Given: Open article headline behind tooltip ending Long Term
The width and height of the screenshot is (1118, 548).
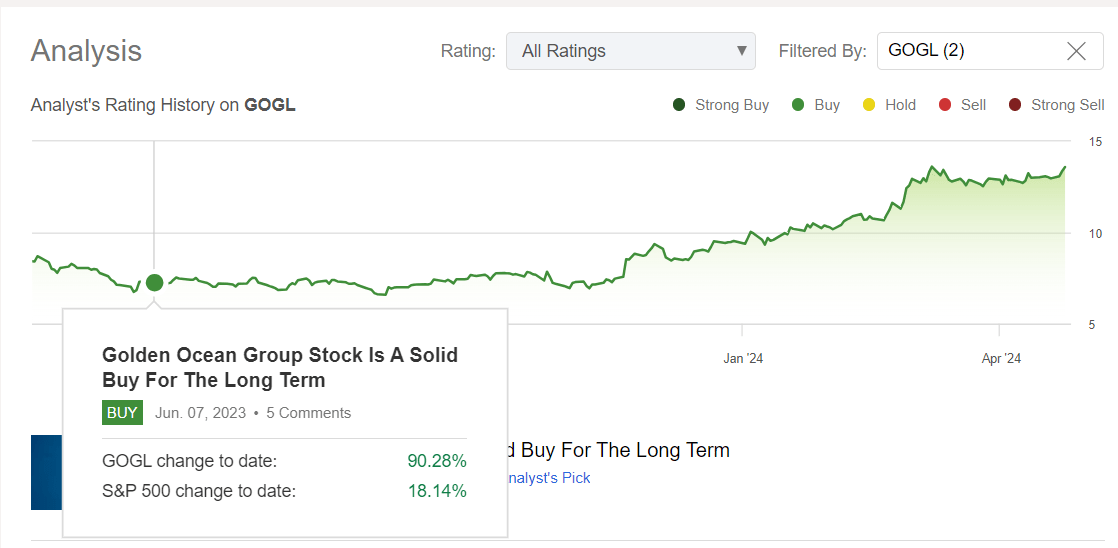Looking at the screenshot, I should tap(618, 450).
